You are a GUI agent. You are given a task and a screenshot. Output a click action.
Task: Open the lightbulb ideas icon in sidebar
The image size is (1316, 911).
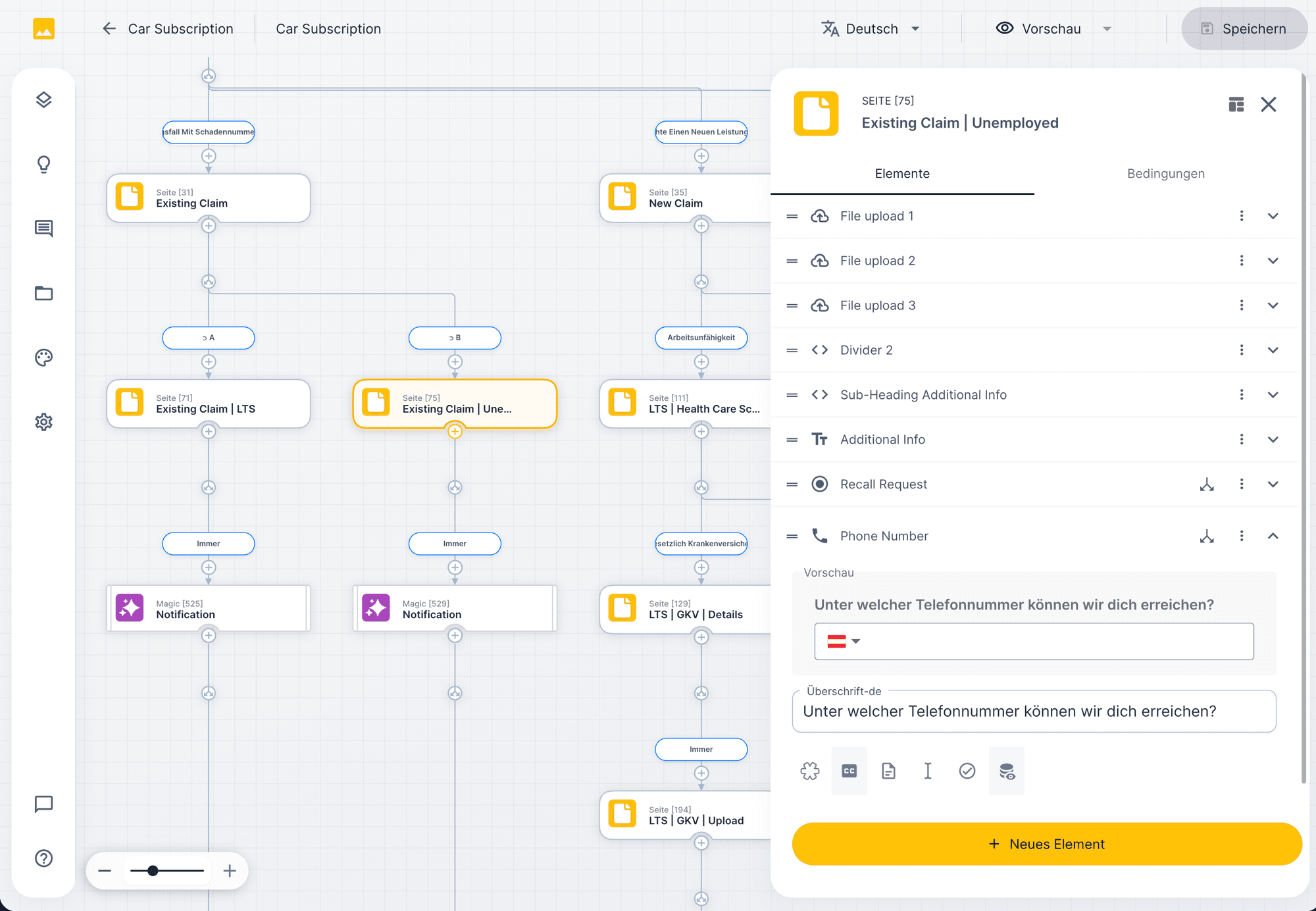[x=43, y=164]
